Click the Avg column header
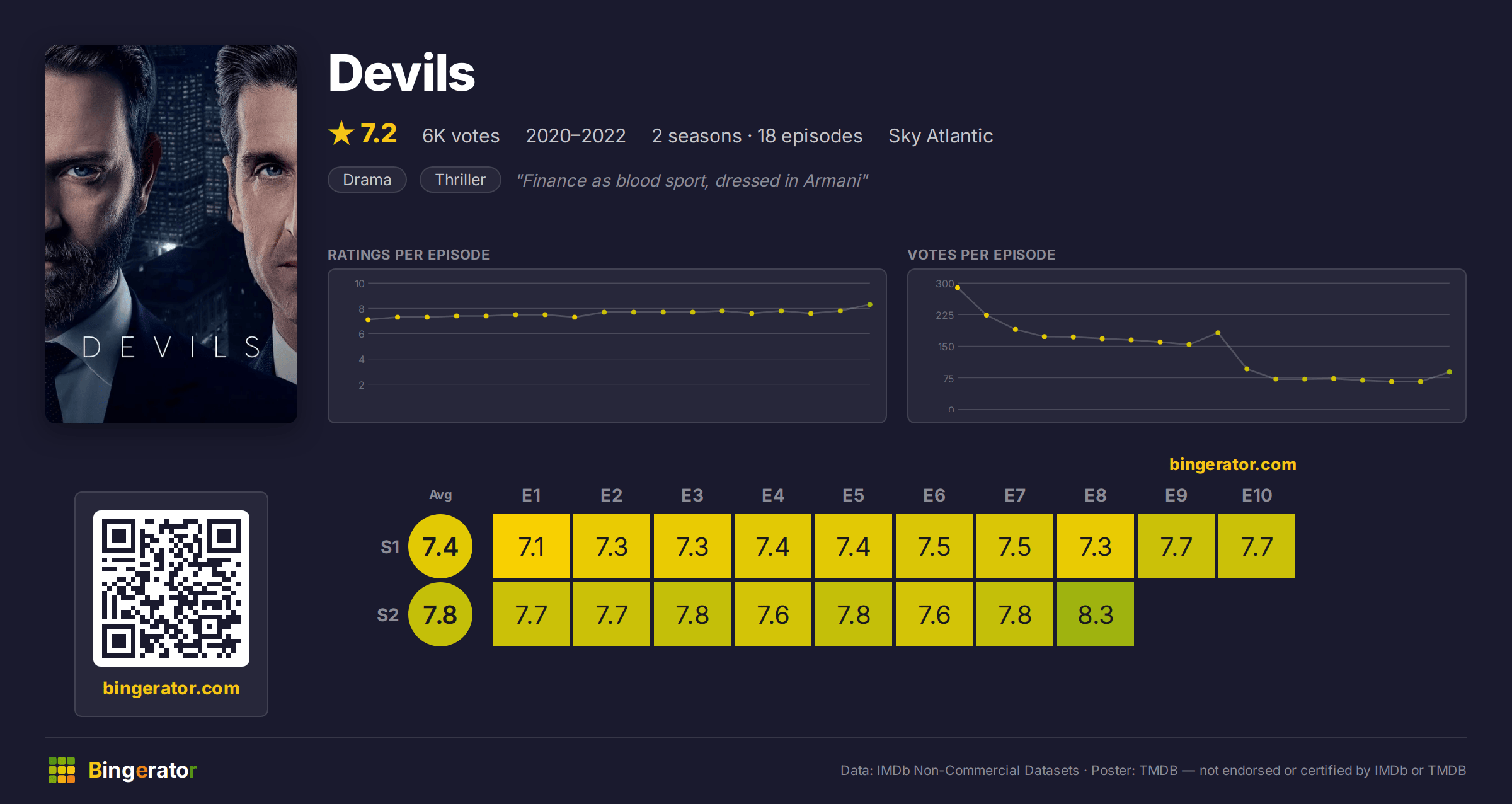Viewport: 1512px width, 804px height. pyautogui.click(x=440, y=495)
